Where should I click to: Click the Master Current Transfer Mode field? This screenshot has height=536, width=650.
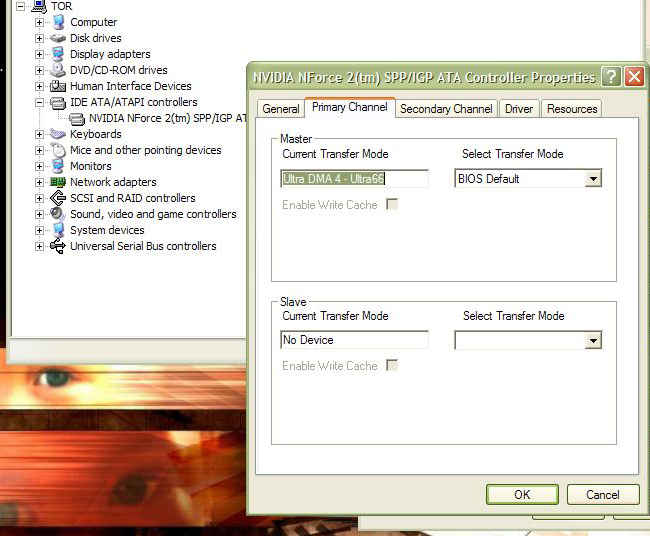click(354, 179)
